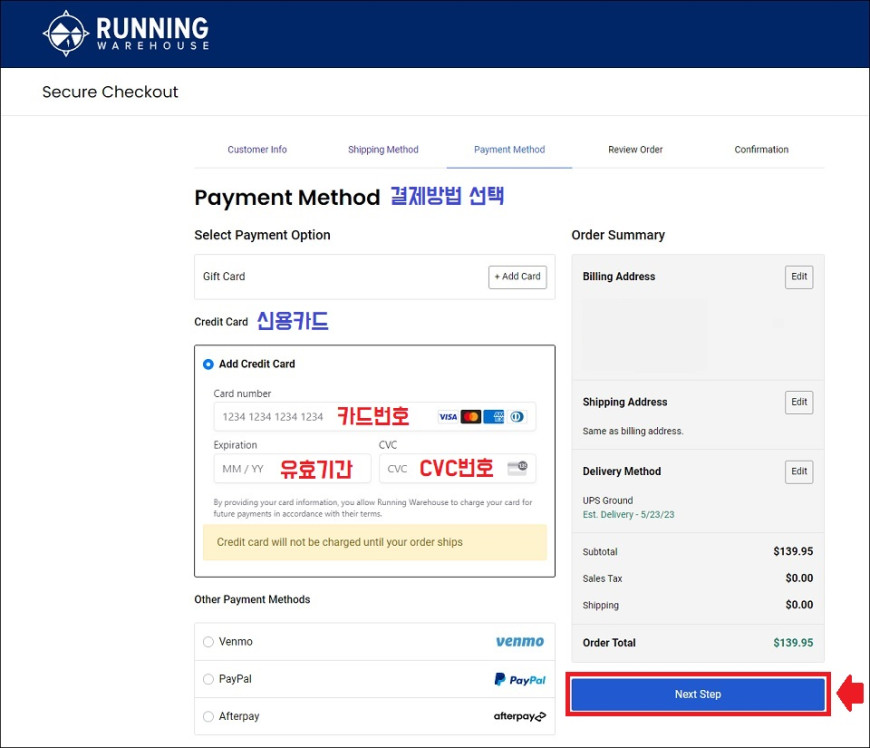Click the Est. Delivery - 5/23/23 text

628,514
